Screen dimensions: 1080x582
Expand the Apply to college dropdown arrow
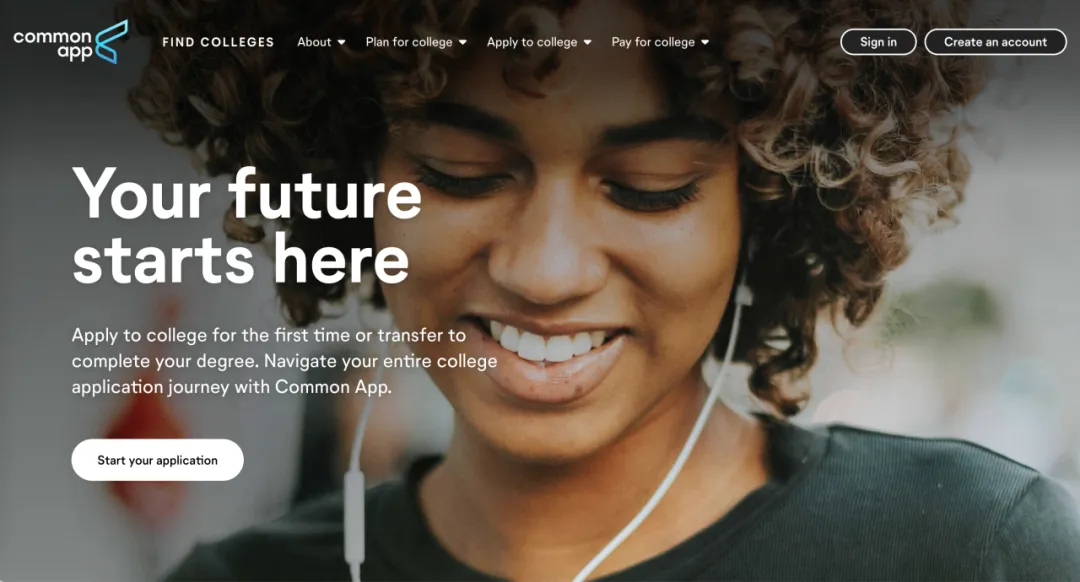[x=588, y=43]
